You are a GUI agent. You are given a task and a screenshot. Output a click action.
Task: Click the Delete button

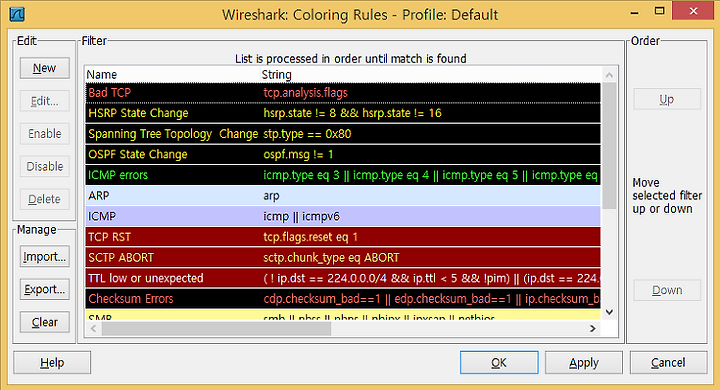[x=45, y=199]
